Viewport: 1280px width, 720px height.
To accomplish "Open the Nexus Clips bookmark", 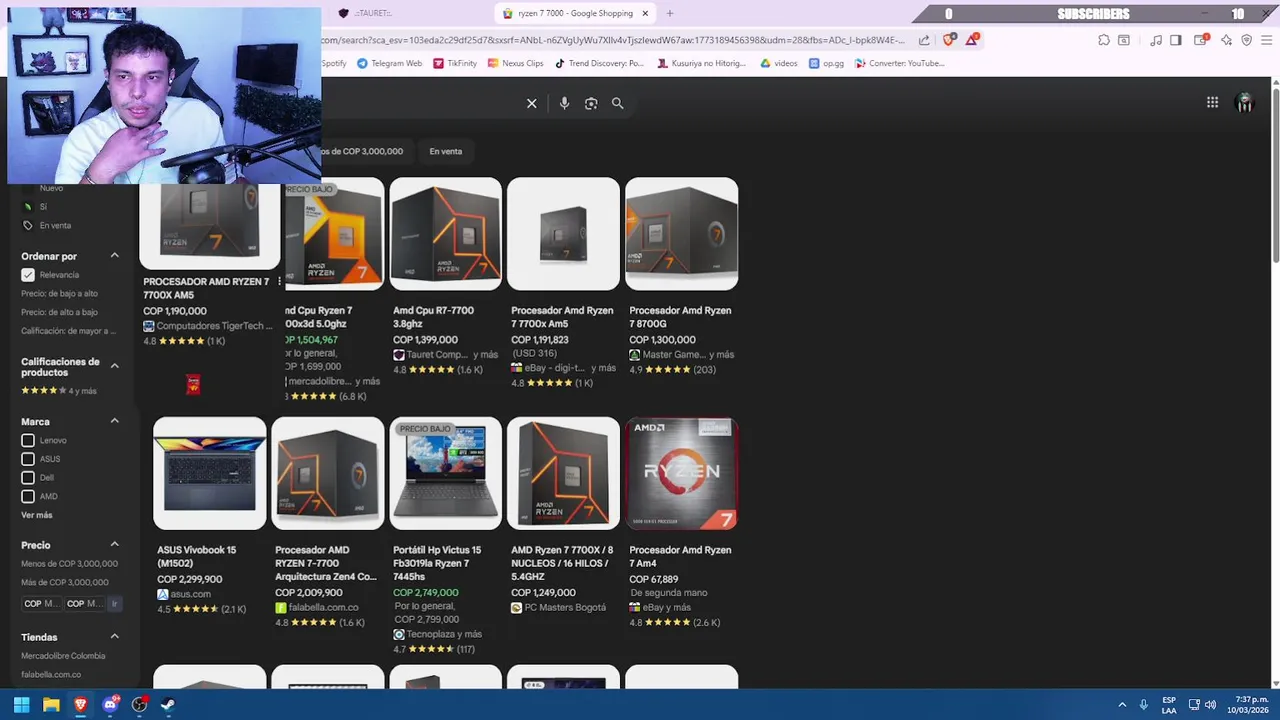I will coord(516,63).
